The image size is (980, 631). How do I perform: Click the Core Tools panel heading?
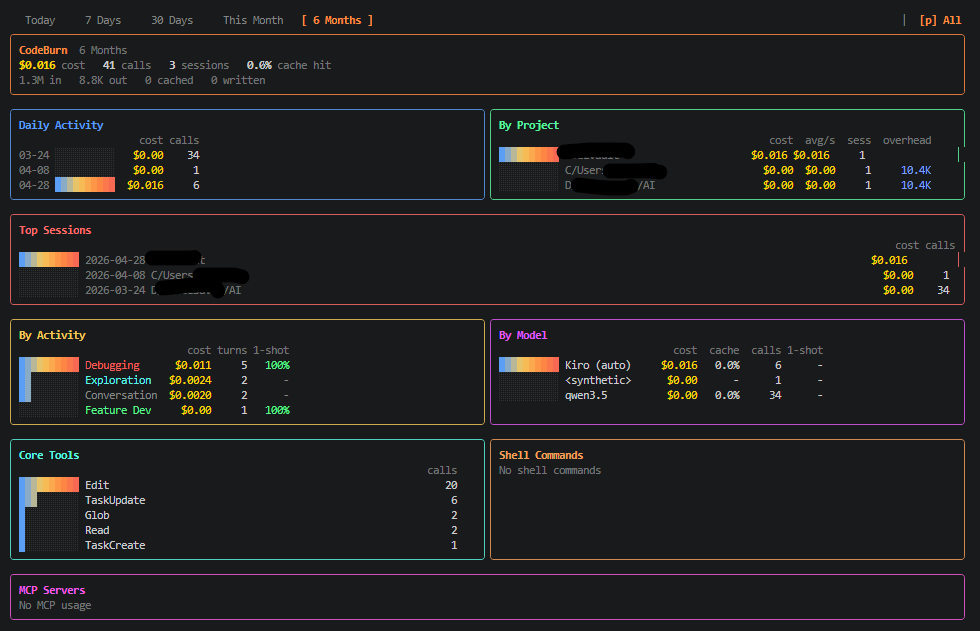49,455
